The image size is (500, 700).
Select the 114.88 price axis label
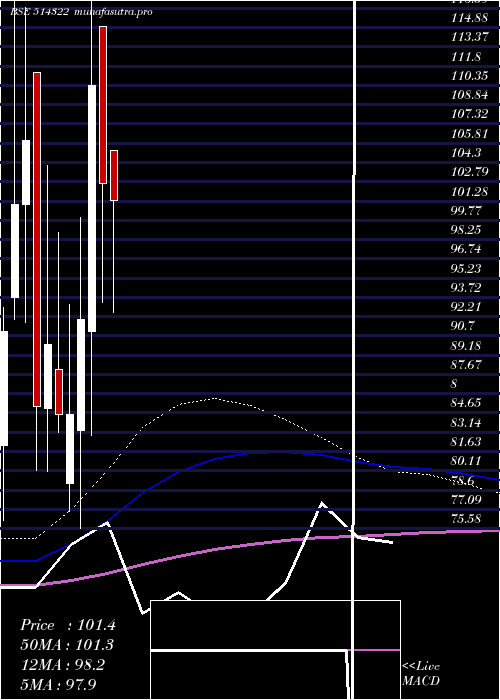pos(469,18)
